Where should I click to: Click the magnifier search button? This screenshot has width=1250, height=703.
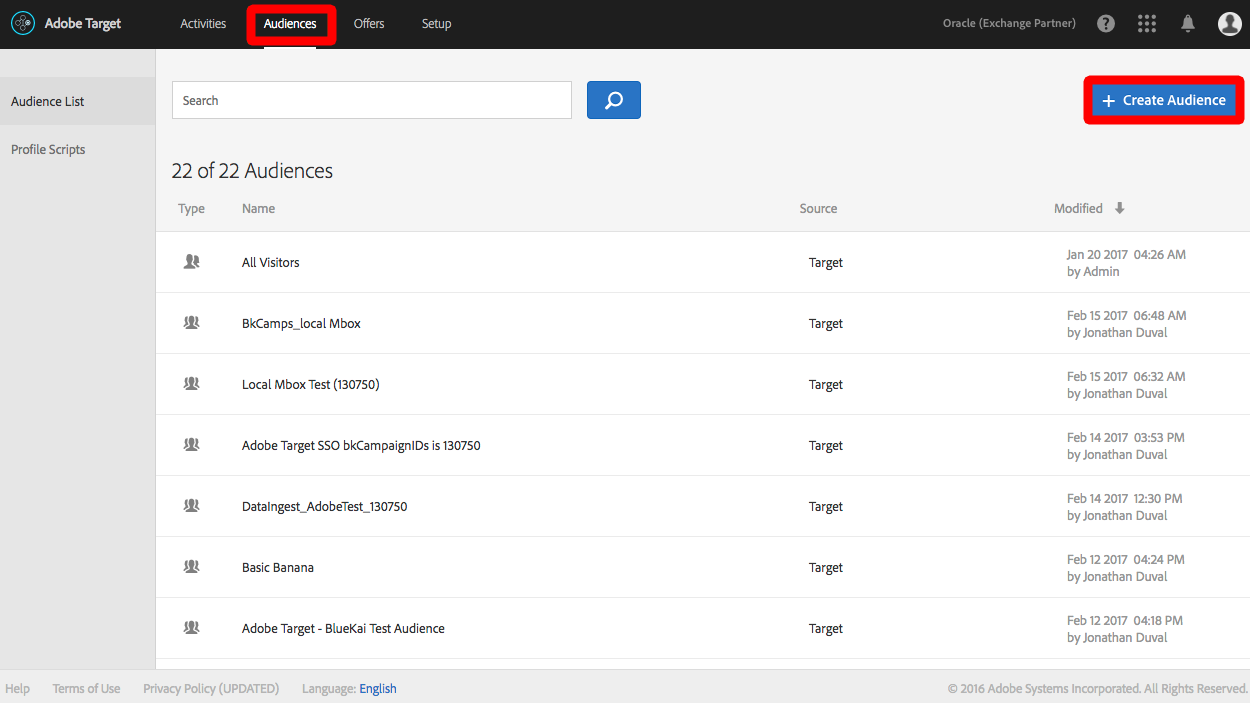[x=614, y=100]
